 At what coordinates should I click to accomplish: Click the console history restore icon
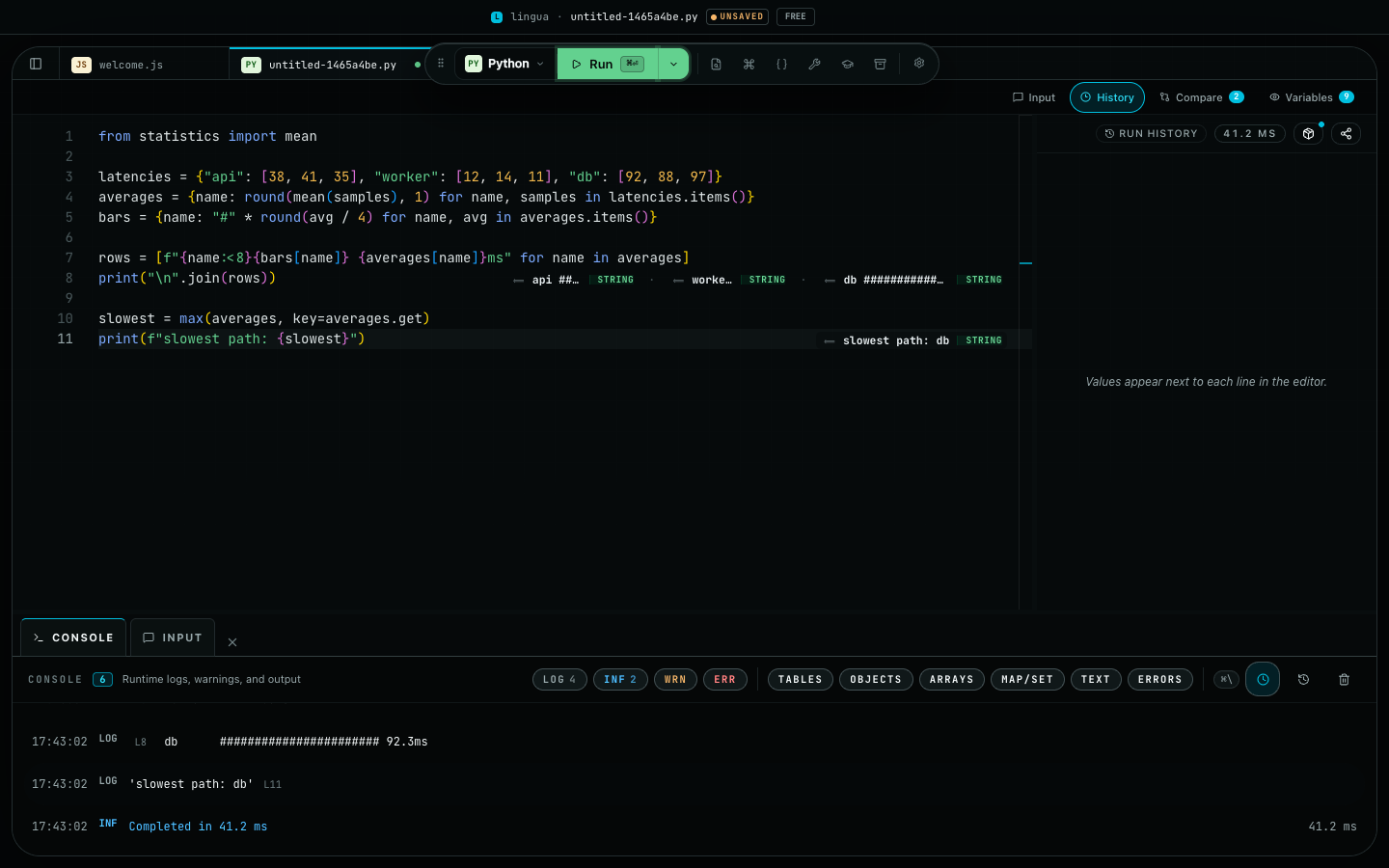(x=1303, y=679)
